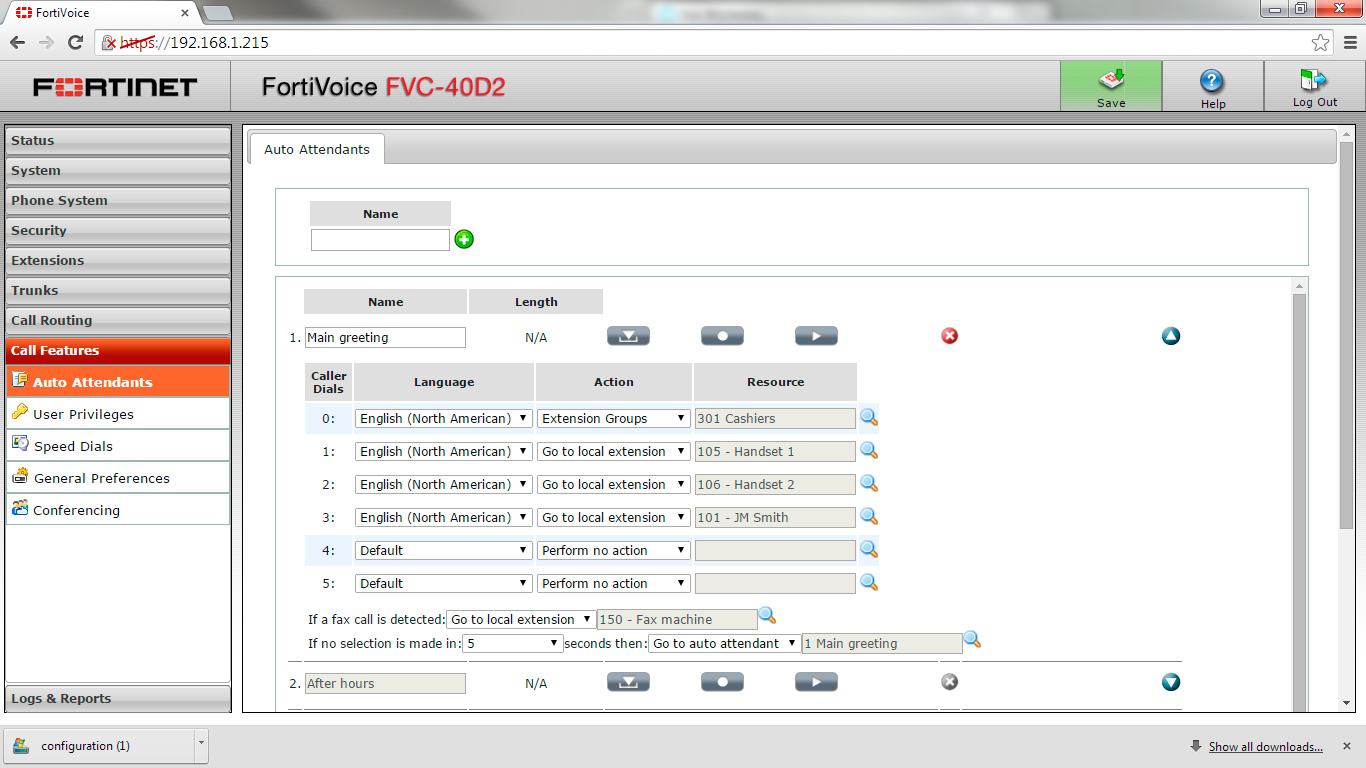Open Perform no action dropdown for dials 5

tap(614, 584)
